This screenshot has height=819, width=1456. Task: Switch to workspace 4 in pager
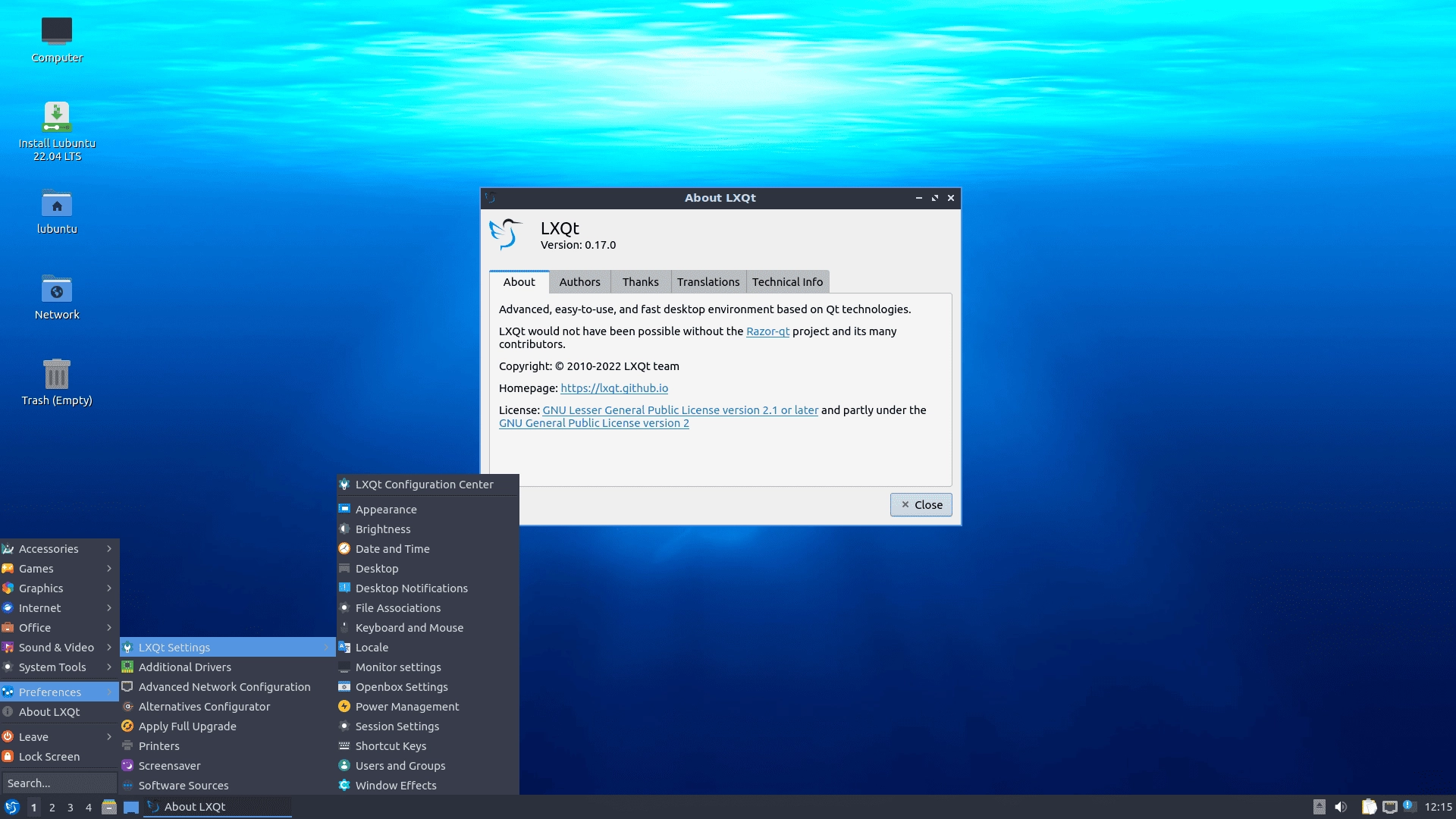[x=89, y=807]
